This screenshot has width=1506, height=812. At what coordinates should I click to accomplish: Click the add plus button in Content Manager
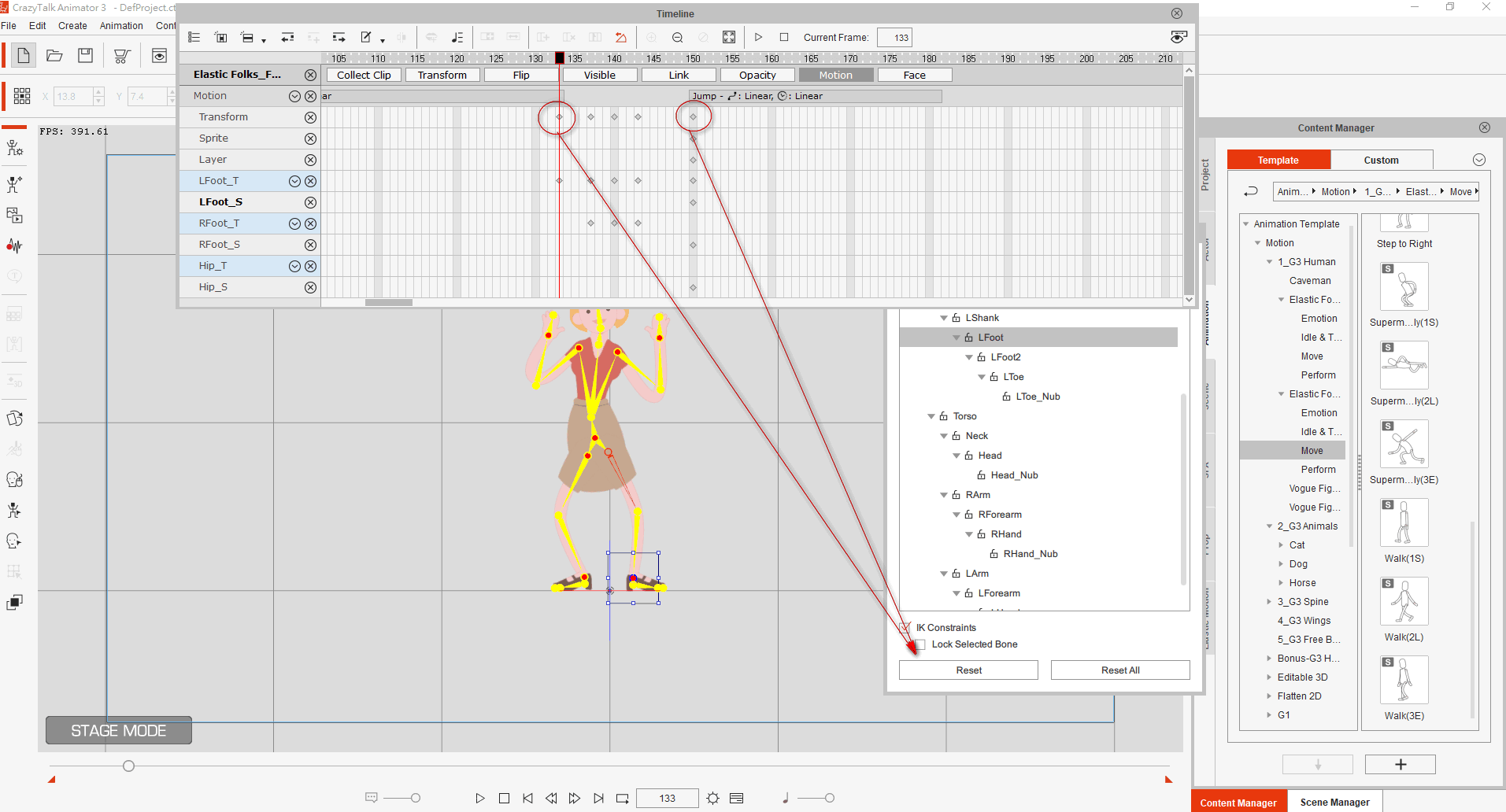pos(1400,764)
